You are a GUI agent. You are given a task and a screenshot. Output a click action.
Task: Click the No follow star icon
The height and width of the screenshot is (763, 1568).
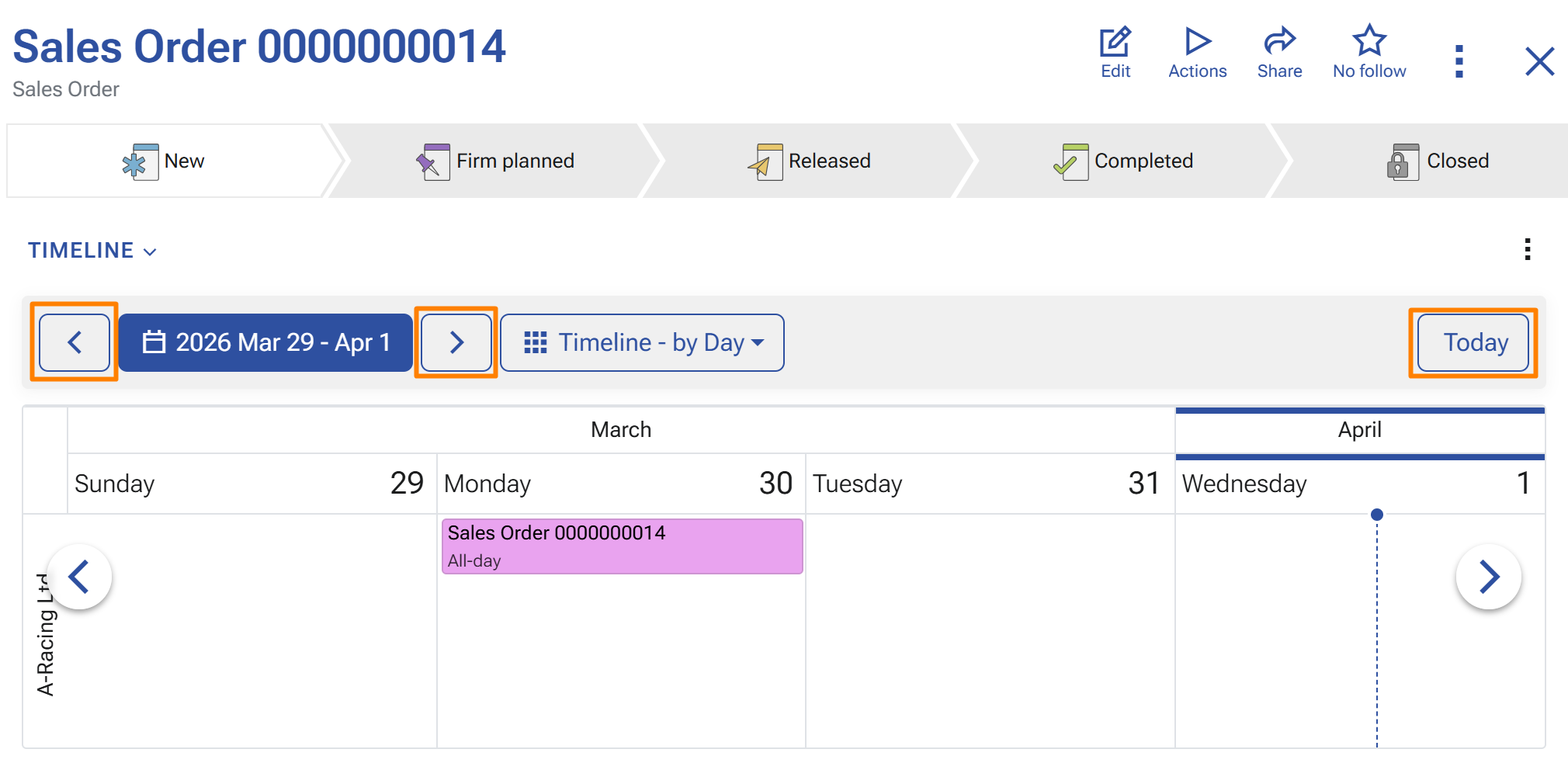(1369, 41)
